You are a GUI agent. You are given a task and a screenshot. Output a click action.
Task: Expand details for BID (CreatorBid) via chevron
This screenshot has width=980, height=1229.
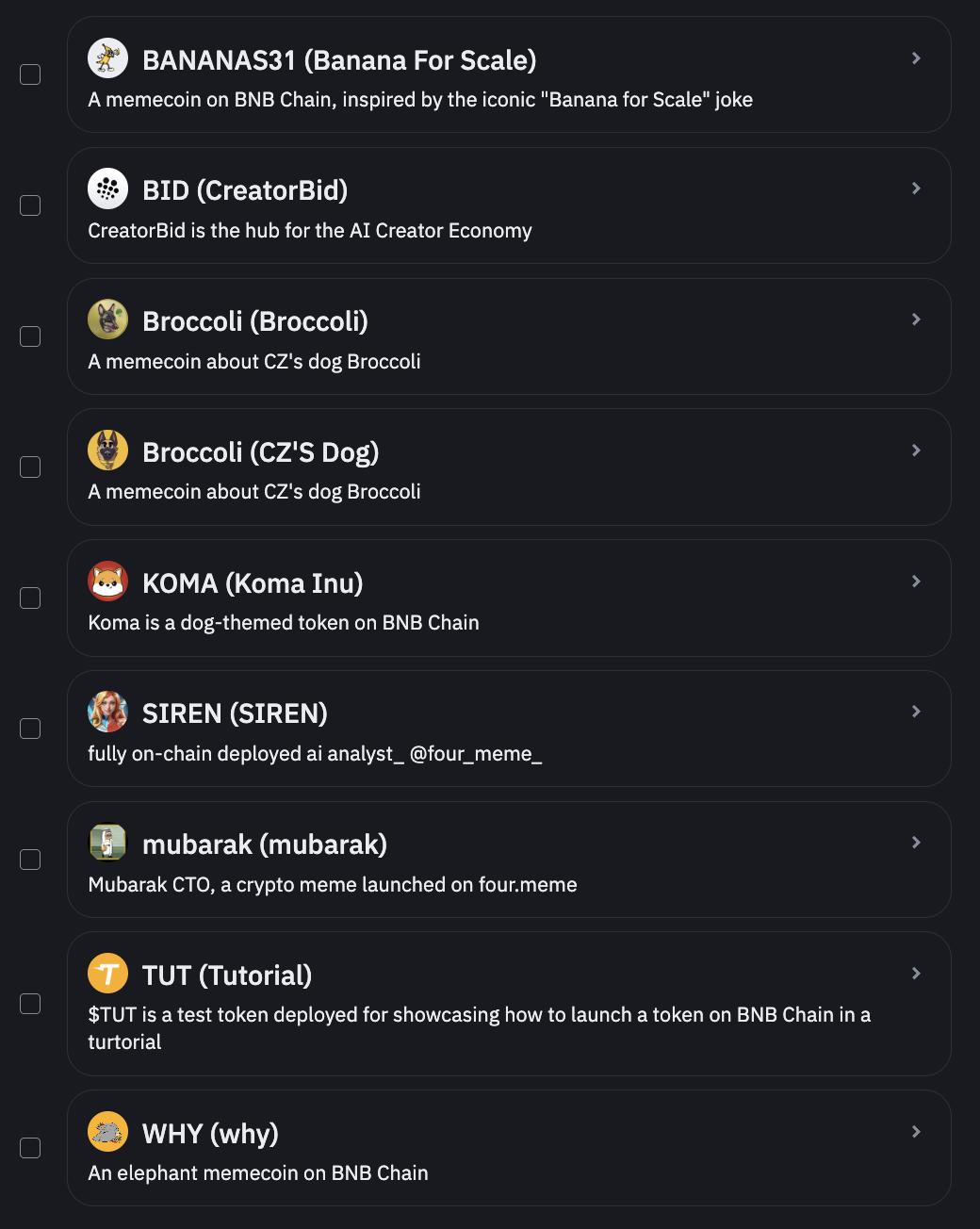pos(915,188)
